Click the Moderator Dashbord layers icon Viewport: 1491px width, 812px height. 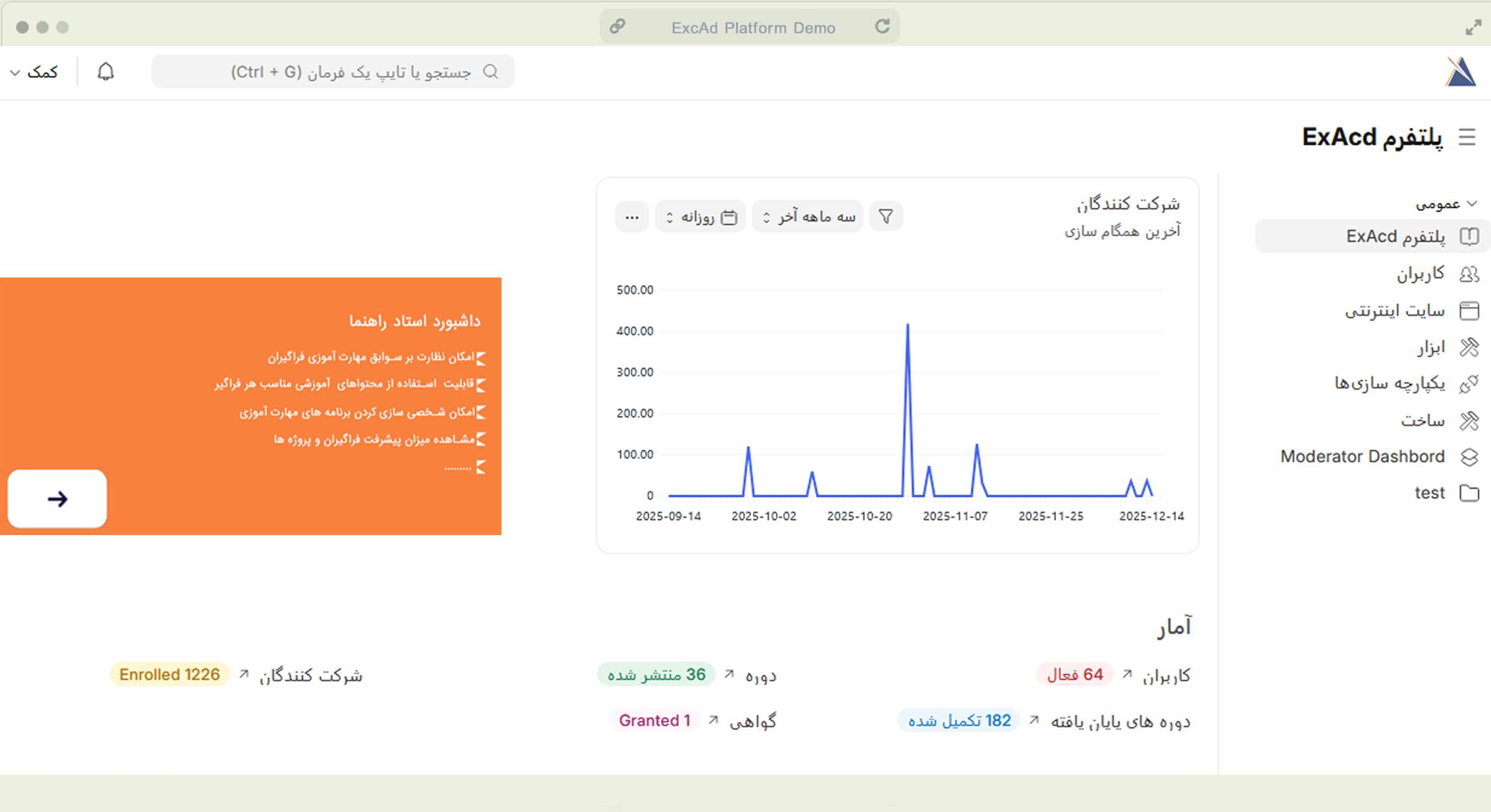(x=1469, y=456)
